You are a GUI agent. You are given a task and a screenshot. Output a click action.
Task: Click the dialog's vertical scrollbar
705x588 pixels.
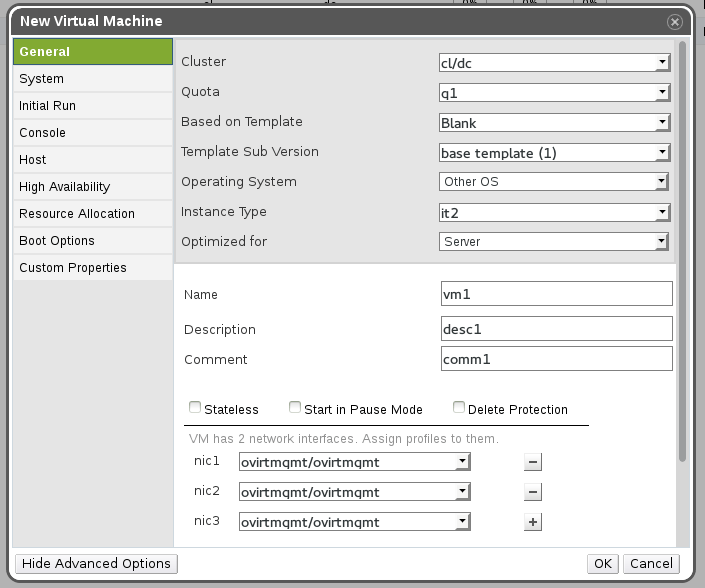point(683,250)
